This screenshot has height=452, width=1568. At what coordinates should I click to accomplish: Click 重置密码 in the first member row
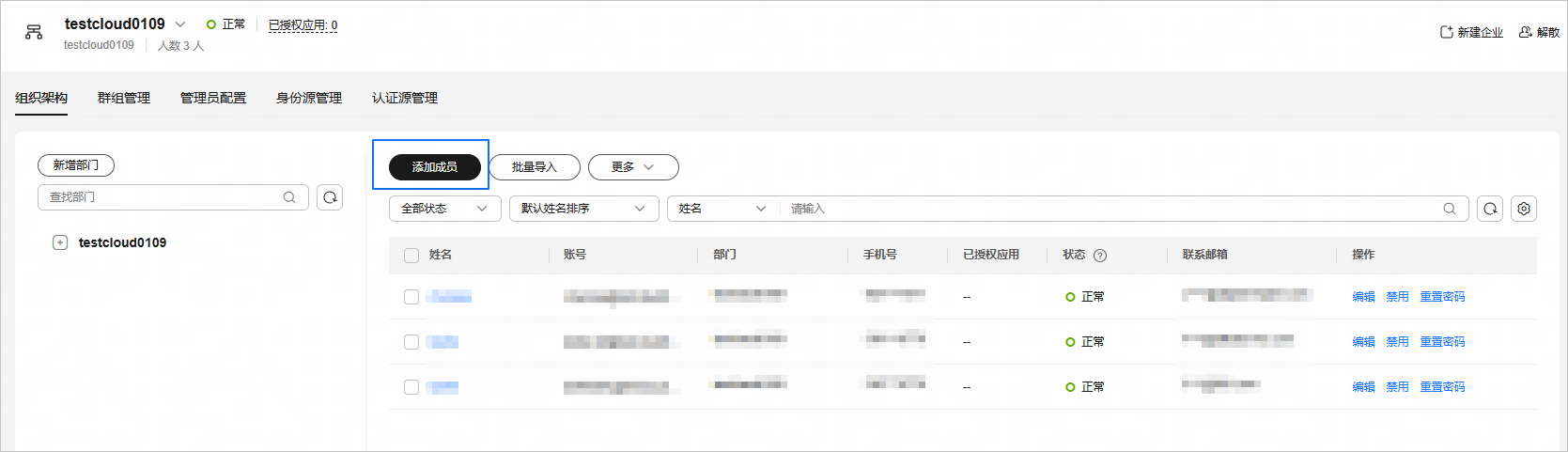pyautogui.click(x=1442, y=297)
